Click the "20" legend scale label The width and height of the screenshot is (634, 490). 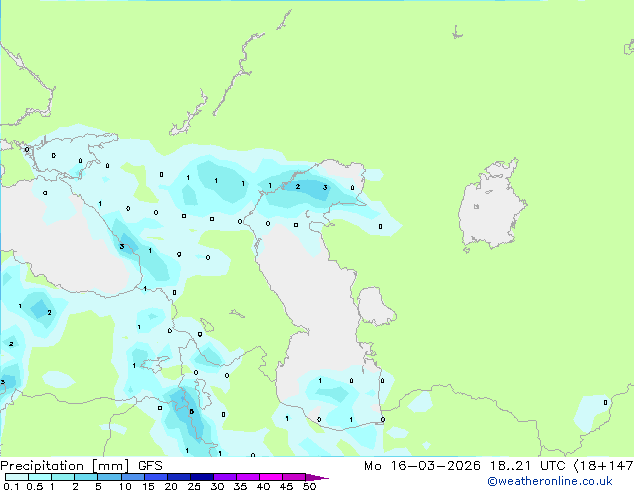171,486
